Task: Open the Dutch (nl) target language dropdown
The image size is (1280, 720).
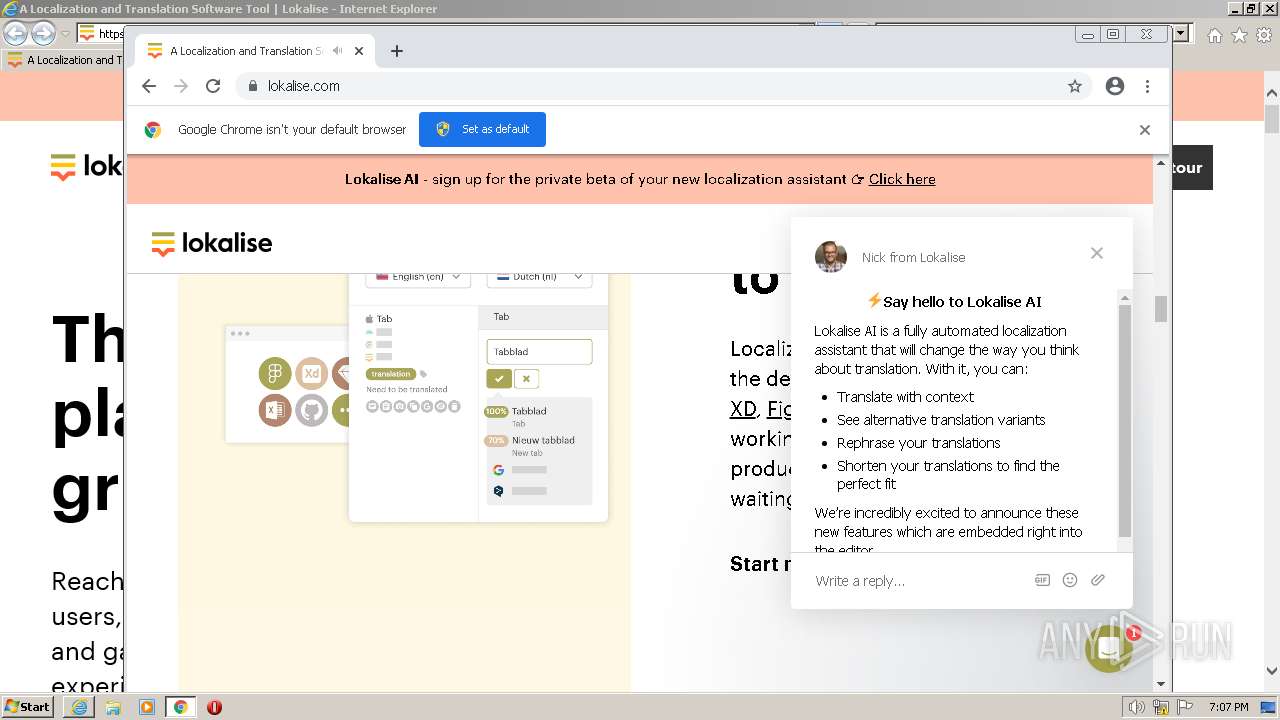Action: coord(539,277)
